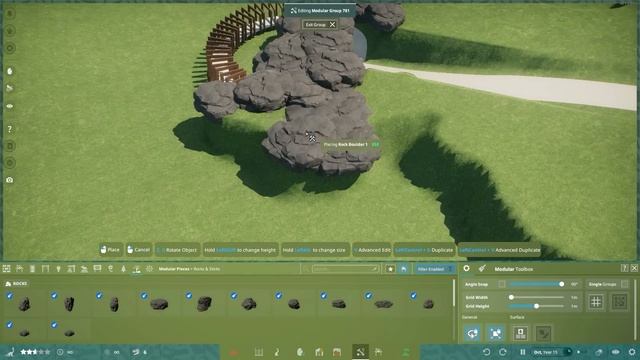640x360 pixels.
Task: Open the Modular Toolbox settings tab
Action: (x=467, y=269)
